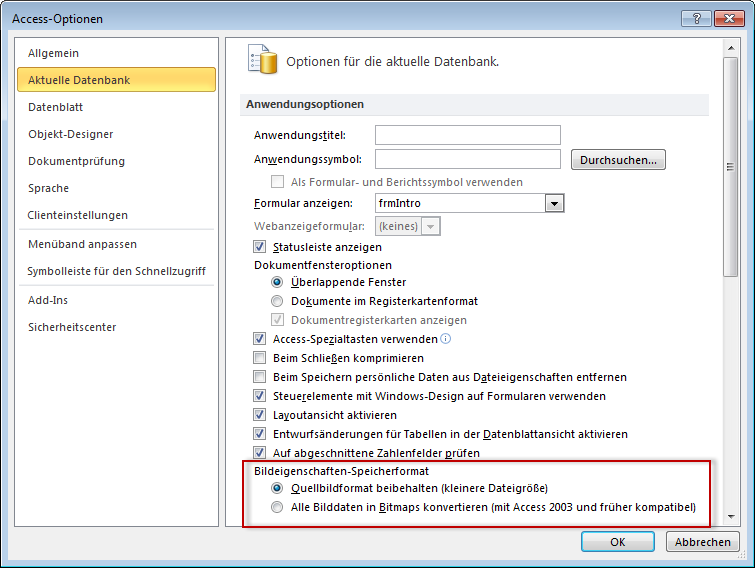Click the help question mark button in title bar
The height and width of the screenshot is (568, 755).
(x=695, y=19)
